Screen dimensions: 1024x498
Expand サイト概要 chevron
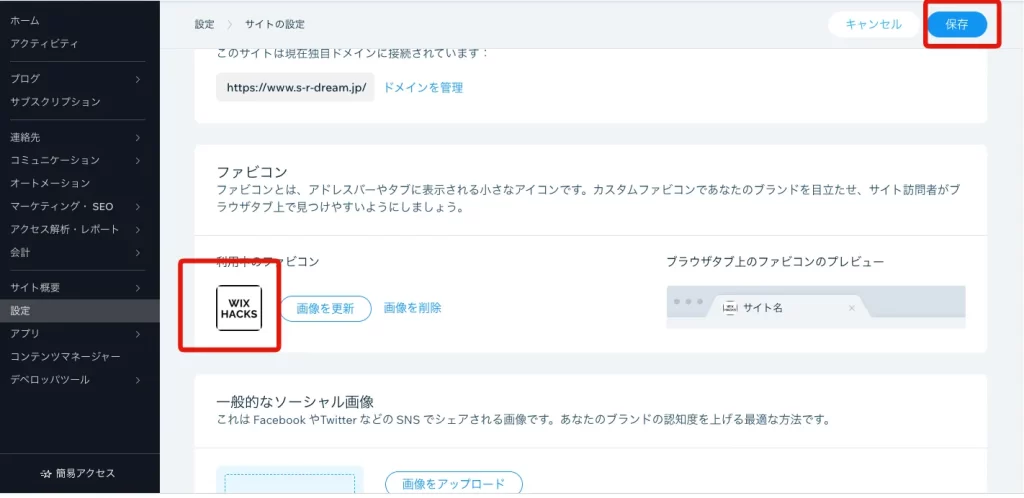[x=138, y=288]
